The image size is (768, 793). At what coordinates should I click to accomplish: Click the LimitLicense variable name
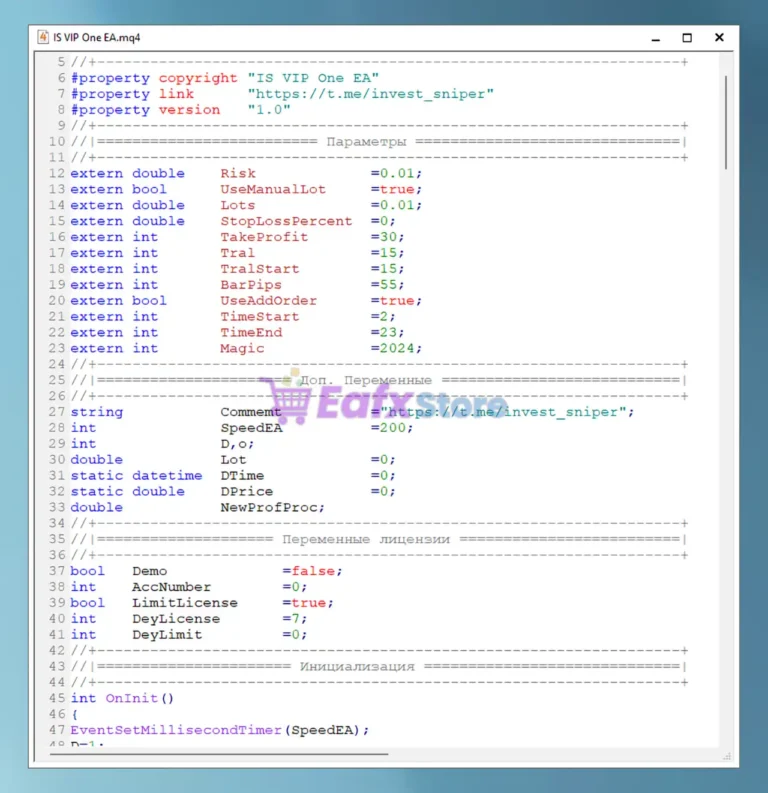coord(185,603)
